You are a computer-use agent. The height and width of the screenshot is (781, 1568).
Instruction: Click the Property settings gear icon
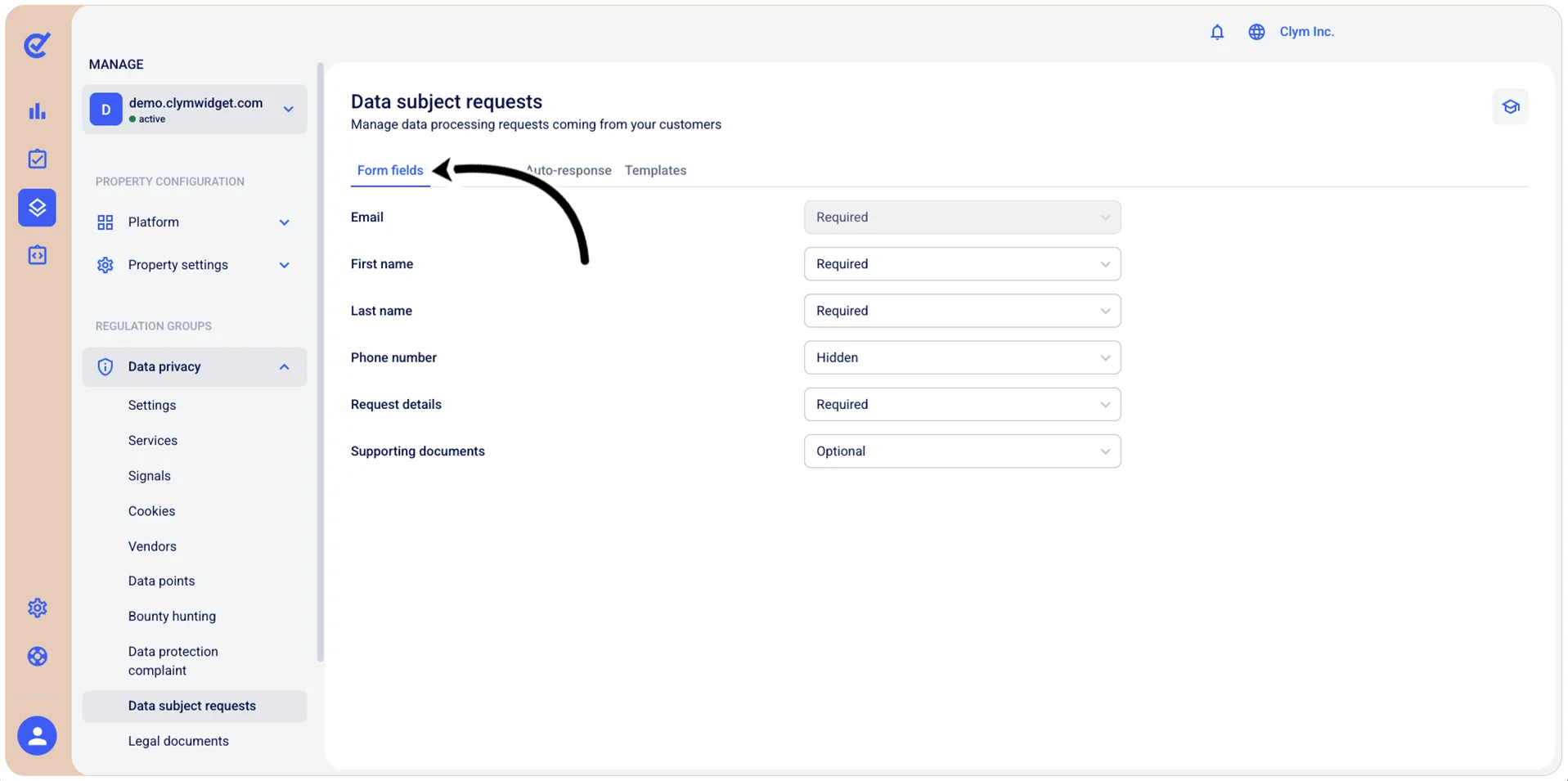pyautogui.click(x=105, y=265)
